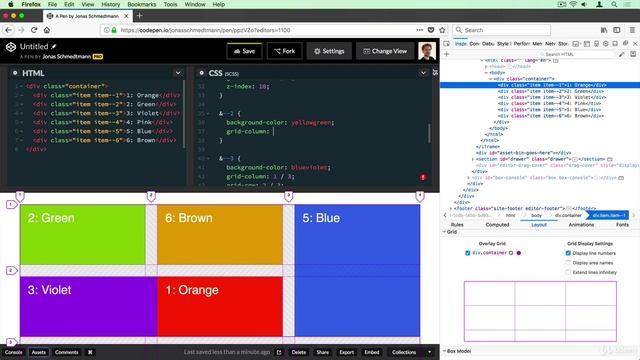640x360 pixels.
Task: Open a new browser tab
Action: tap(140, 16)
